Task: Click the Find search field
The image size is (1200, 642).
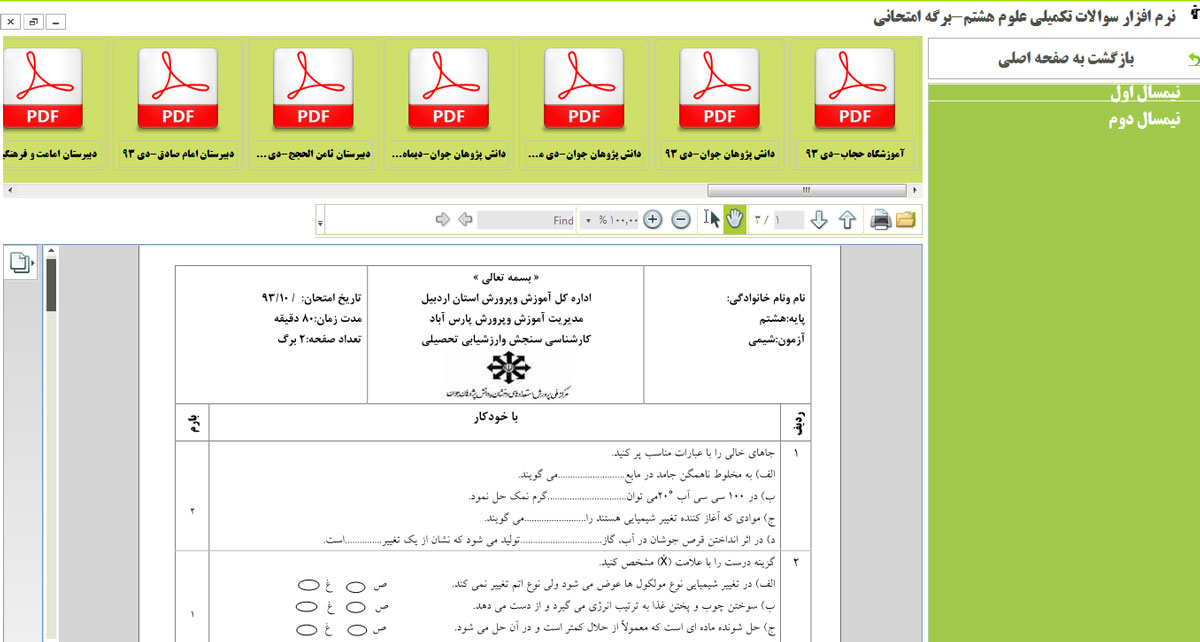Action: point(526,220)
